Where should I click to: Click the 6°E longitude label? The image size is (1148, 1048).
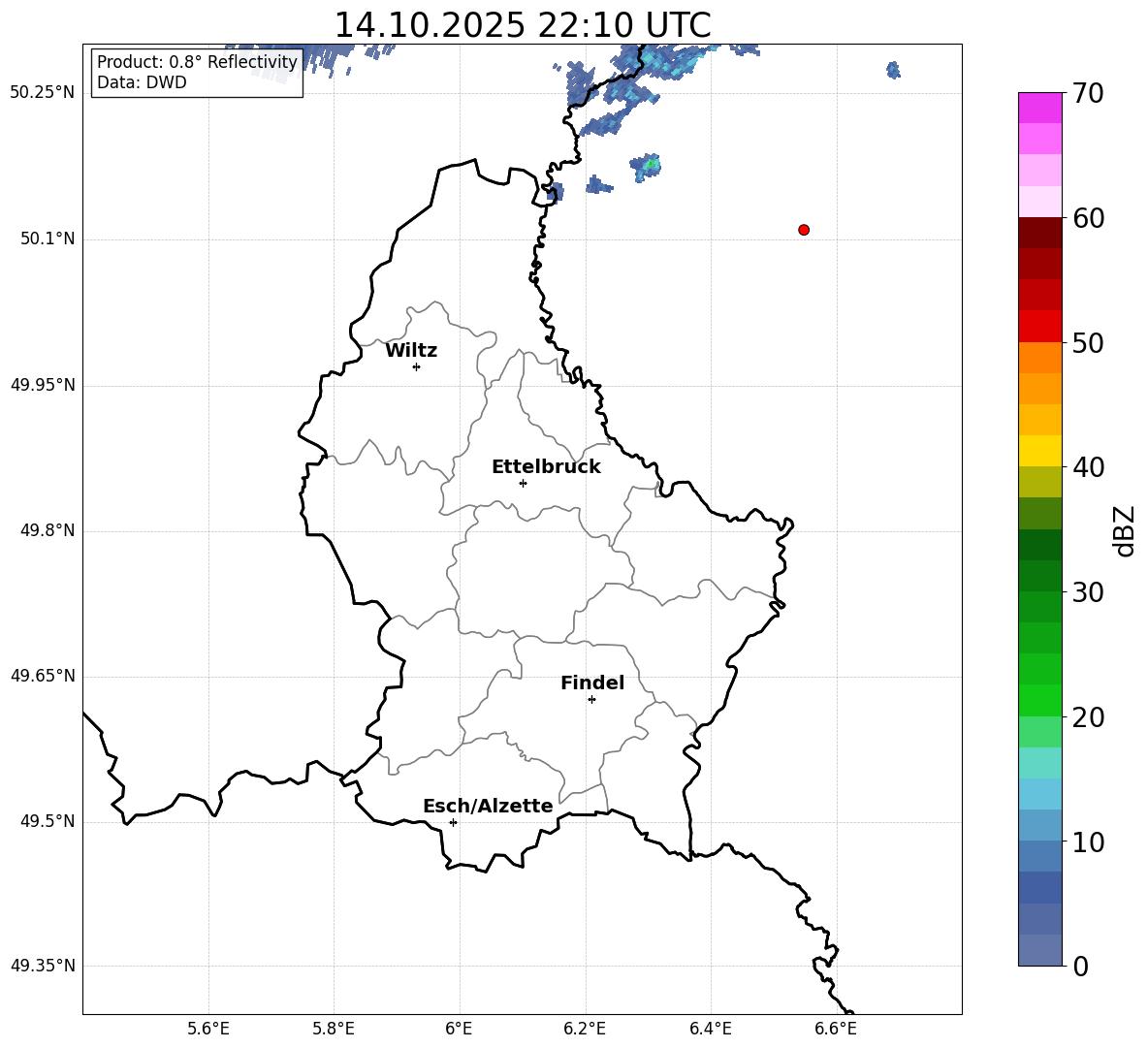[x=459, y=1029]
